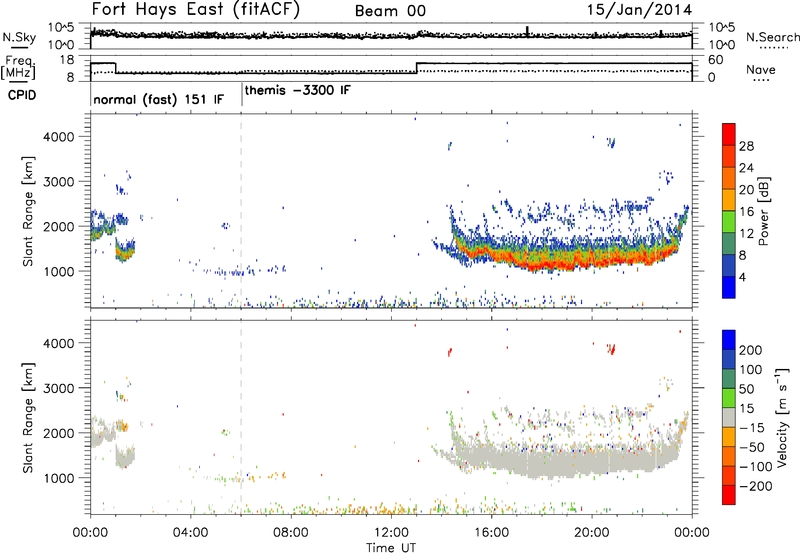Click the '1000' tick in velocity panel
800x554 pixels.
pos(59,478)
